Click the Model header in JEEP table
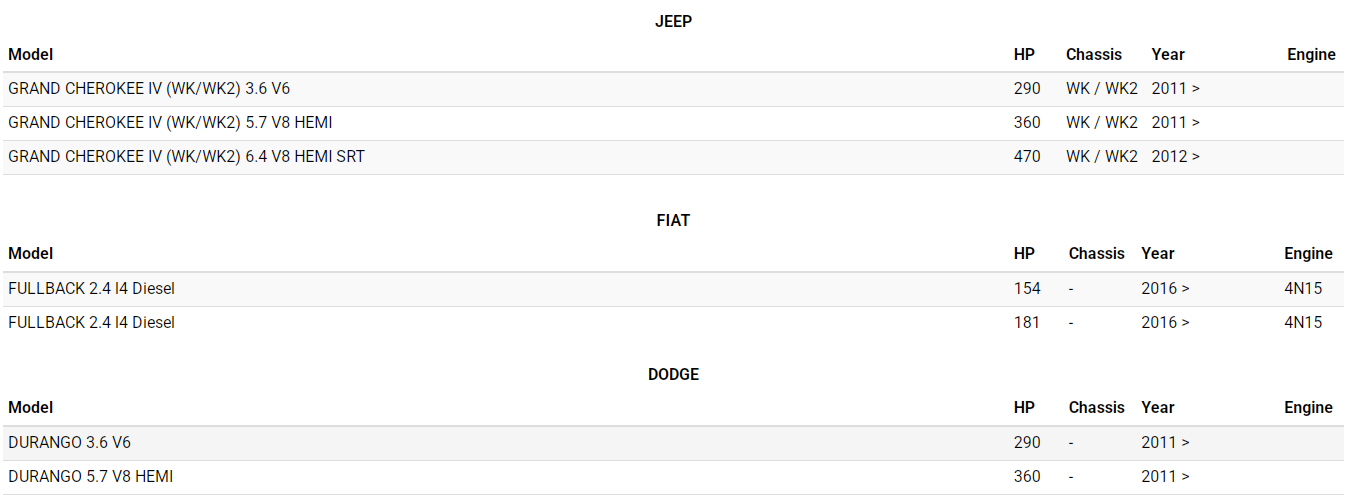Screen dimensions: 1348x495 click(31, 54)
